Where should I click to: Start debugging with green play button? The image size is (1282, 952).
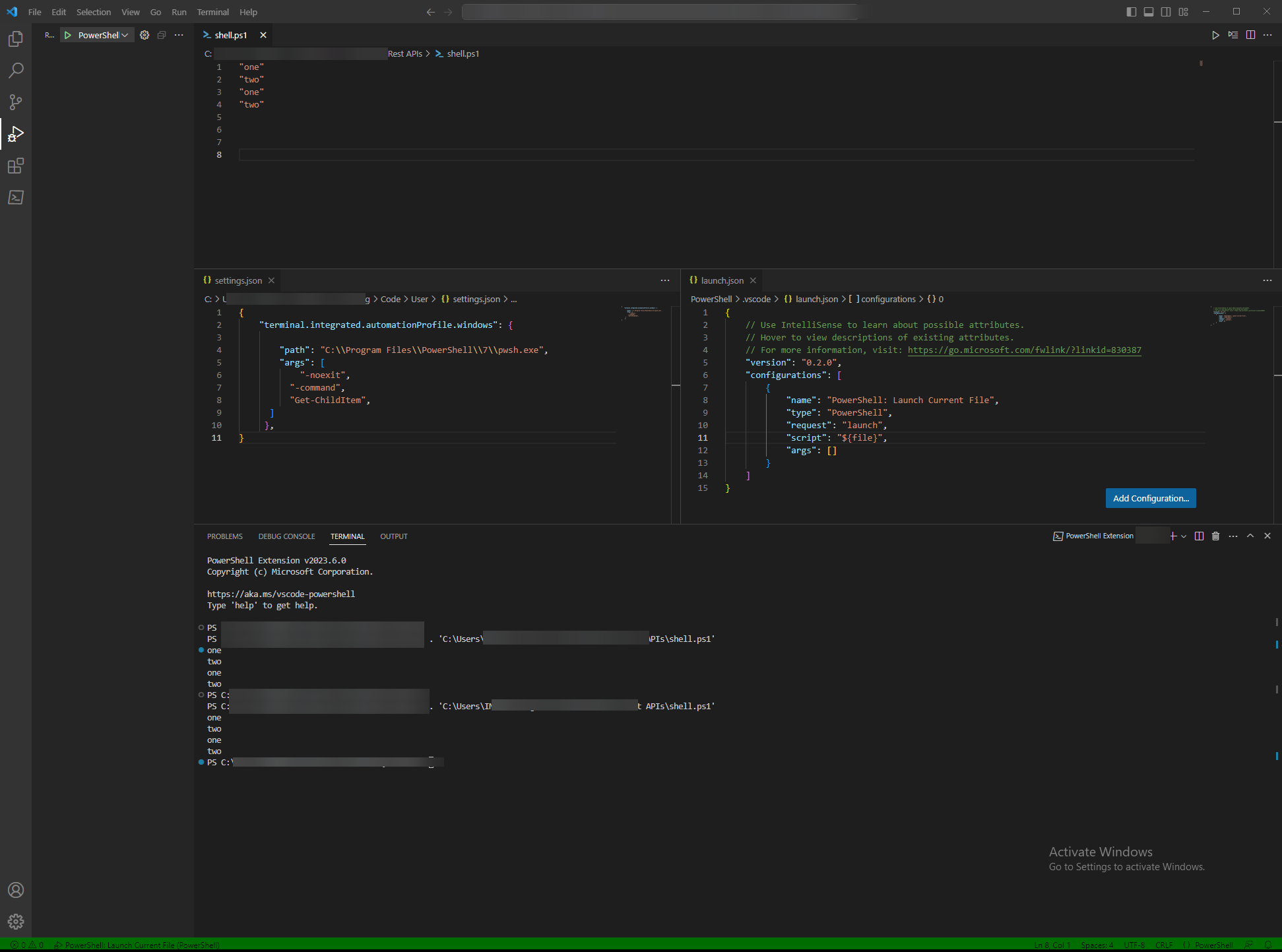(x=67, y=35)
